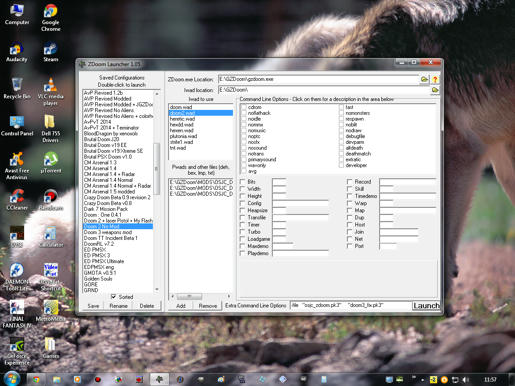This screenshot has width=515, height=386.
Task: Click the Rename configuration button
Action: click(118, 306)
